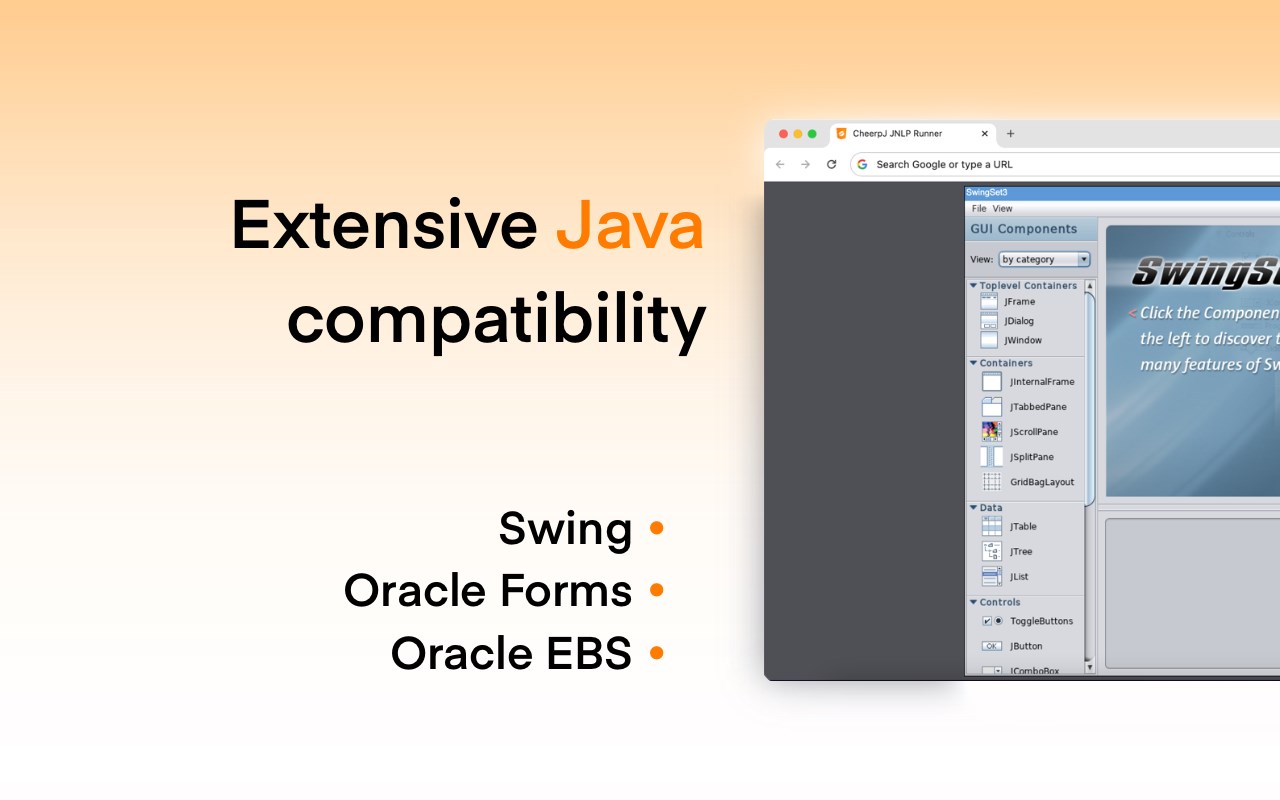This screenshot has width=1280, height=800.
Task: Reload the browser page
Action: click(831, 164)
